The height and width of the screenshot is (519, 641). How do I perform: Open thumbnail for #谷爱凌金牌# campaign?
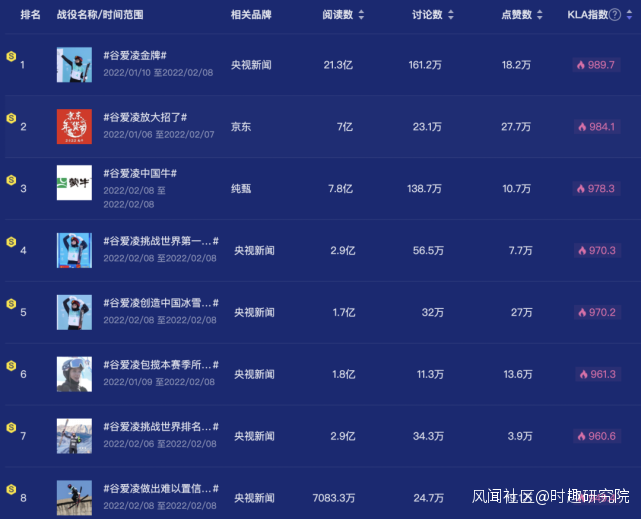point(74,65)
